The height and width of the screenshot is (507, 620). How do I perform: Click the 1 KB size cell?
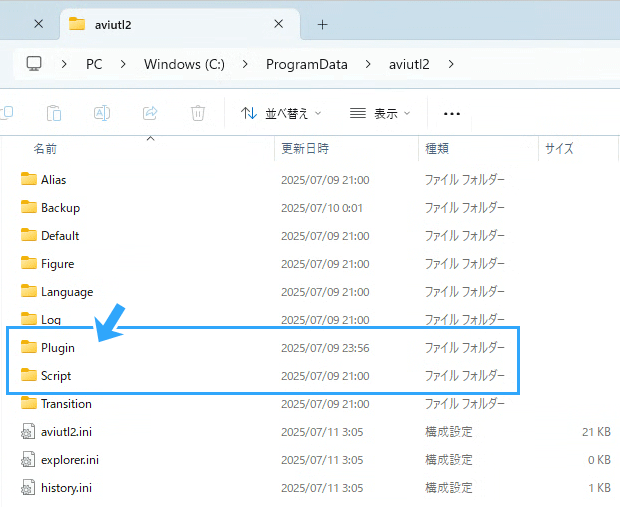pyautogui.click(x=599, y=488)
